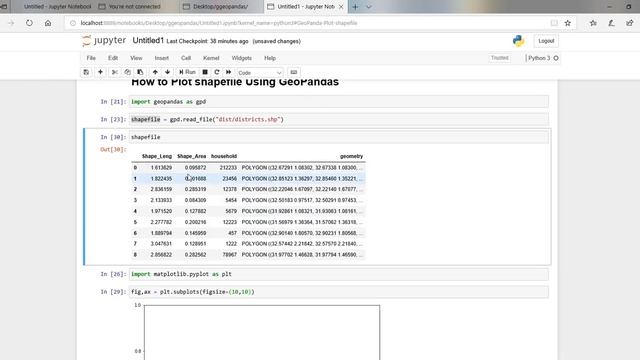Screen dimensions: 640x360
Task: Close the Untitled1 Jupyter tab
Action: coord(341,7)
